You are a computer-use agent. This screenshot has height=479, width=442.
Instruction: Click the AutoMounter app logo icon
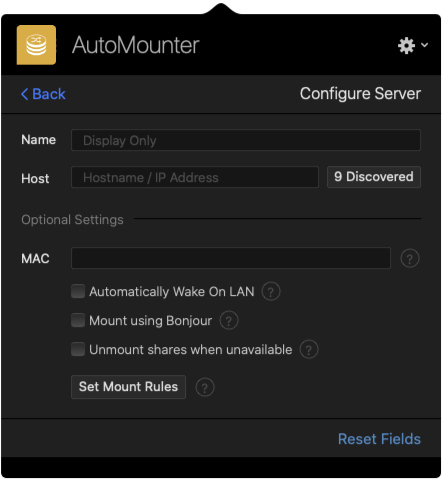point(36,45)
